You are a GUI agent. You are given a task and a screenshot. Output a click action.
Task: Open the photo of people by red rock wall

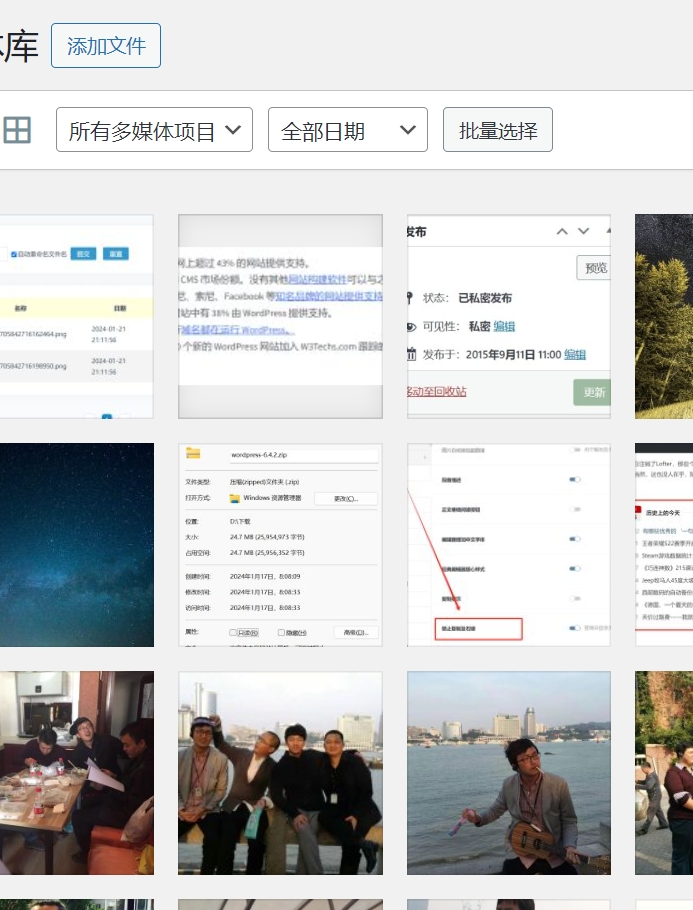[x=664, y=773]
